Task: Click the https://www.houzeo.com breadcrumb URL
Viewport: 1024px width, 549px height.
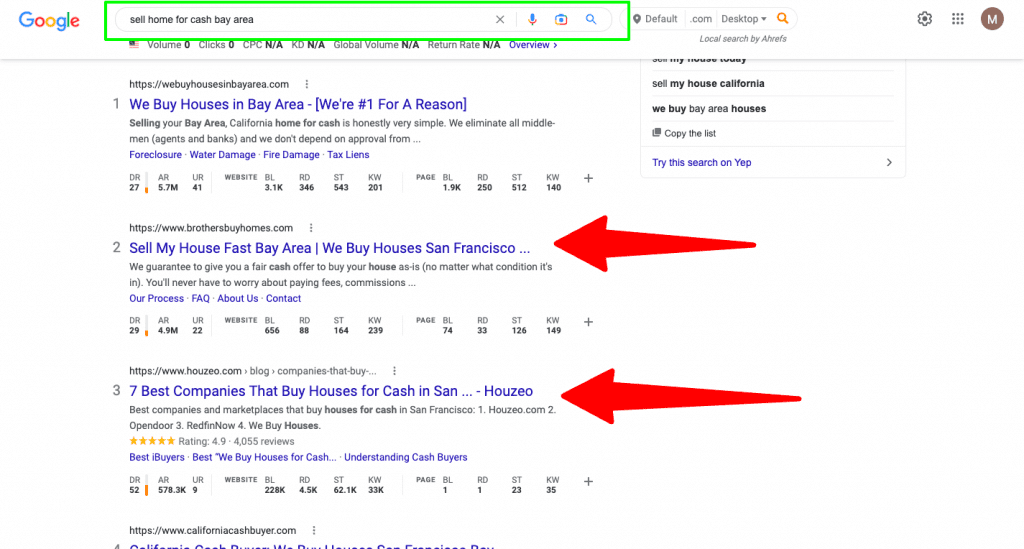Action: coord(253,371)
